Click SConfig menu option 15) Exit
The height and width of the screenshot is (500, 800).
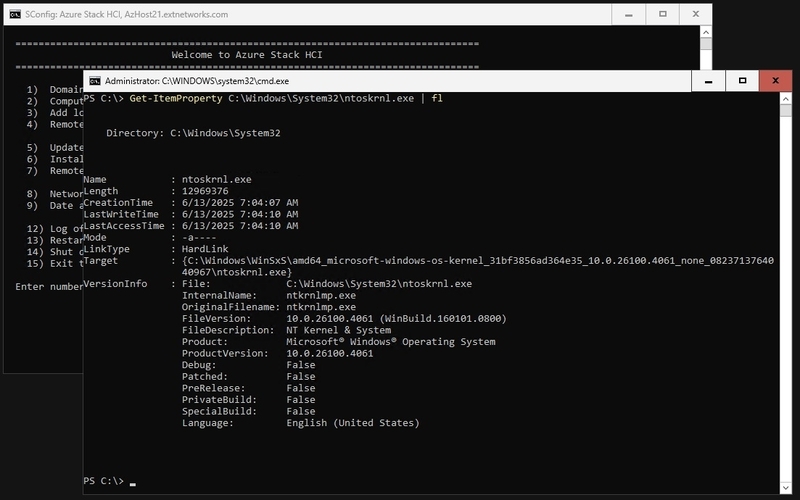pos(55,264)
